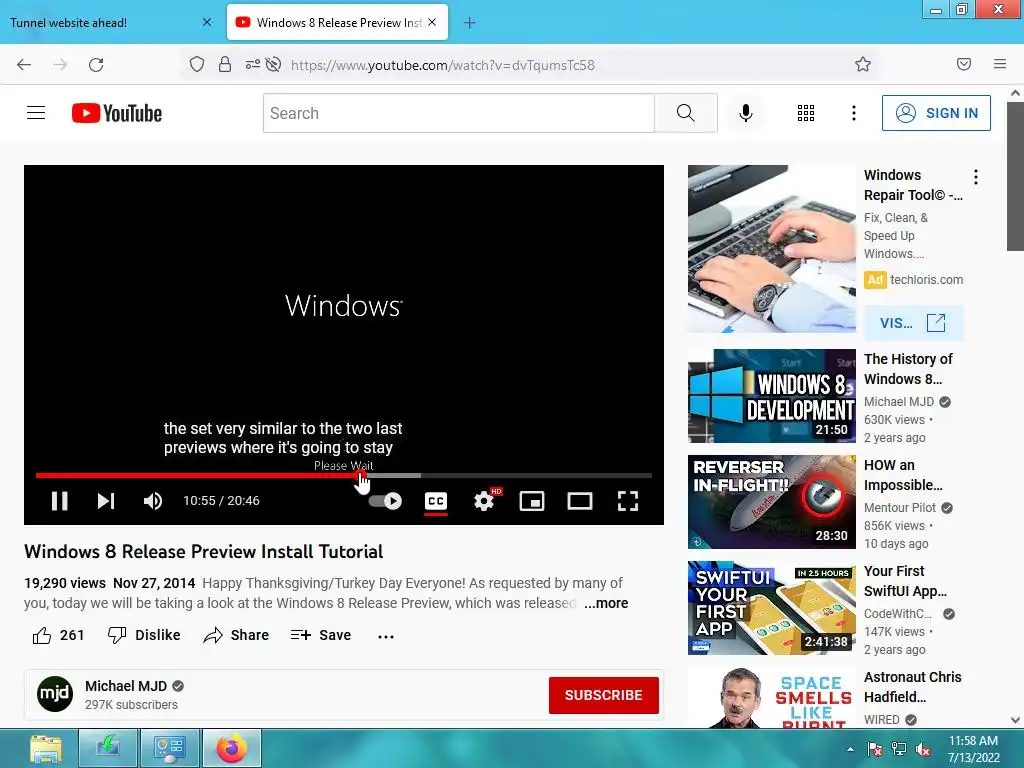Open Windows 8 Development video thumbnail

[771, 396]
